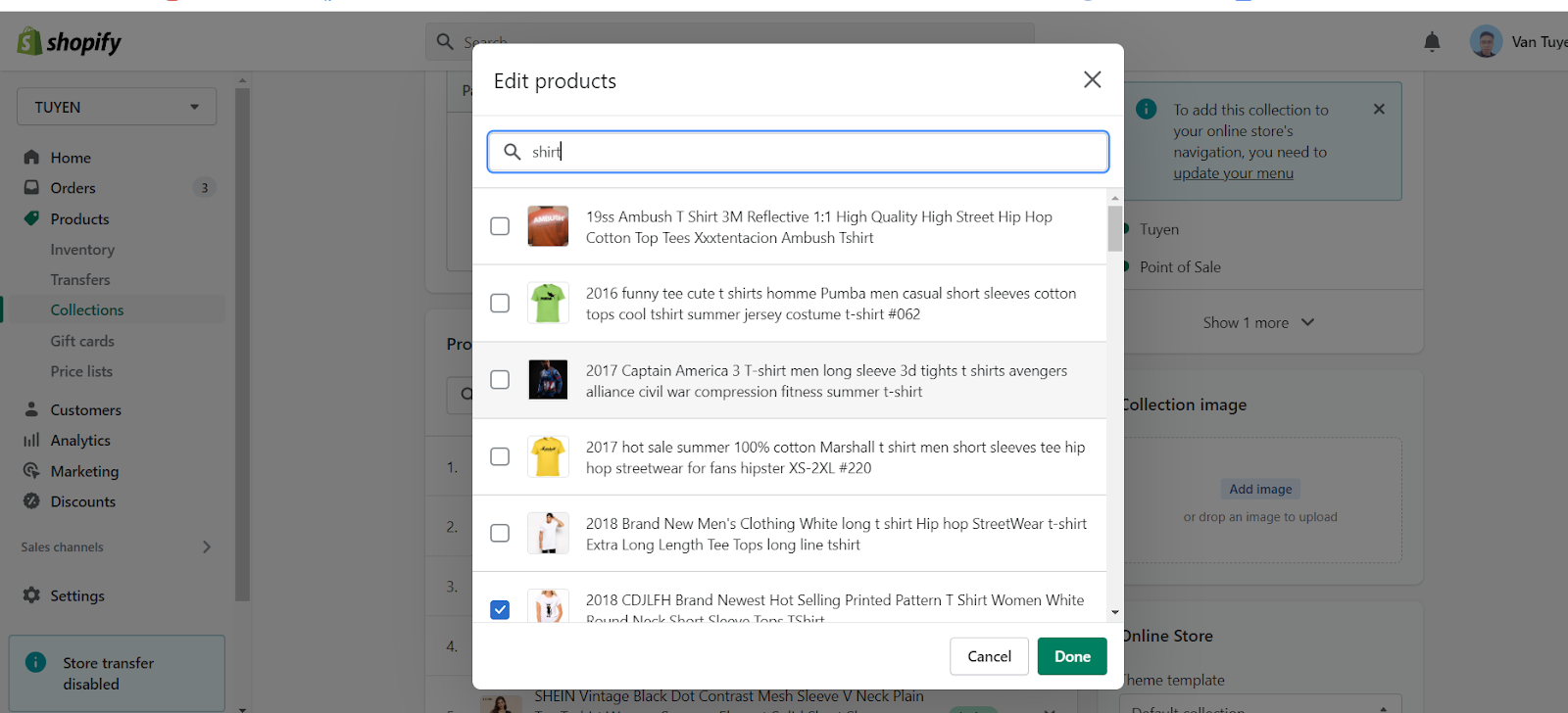This screenshot has width=1568, height=713.
Task: Click the Discounts icon in sidebar
Action: tap(31, 500)
